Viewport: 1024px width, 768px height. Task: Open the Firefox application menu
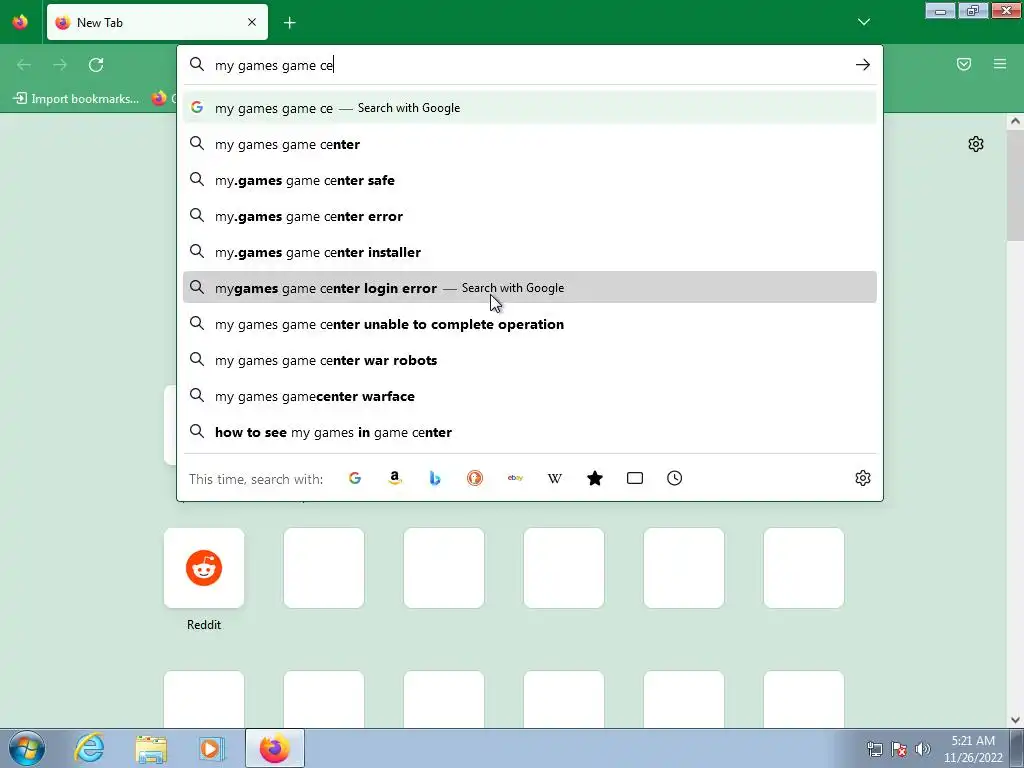pyautogui.click(x=1000, y=64)
